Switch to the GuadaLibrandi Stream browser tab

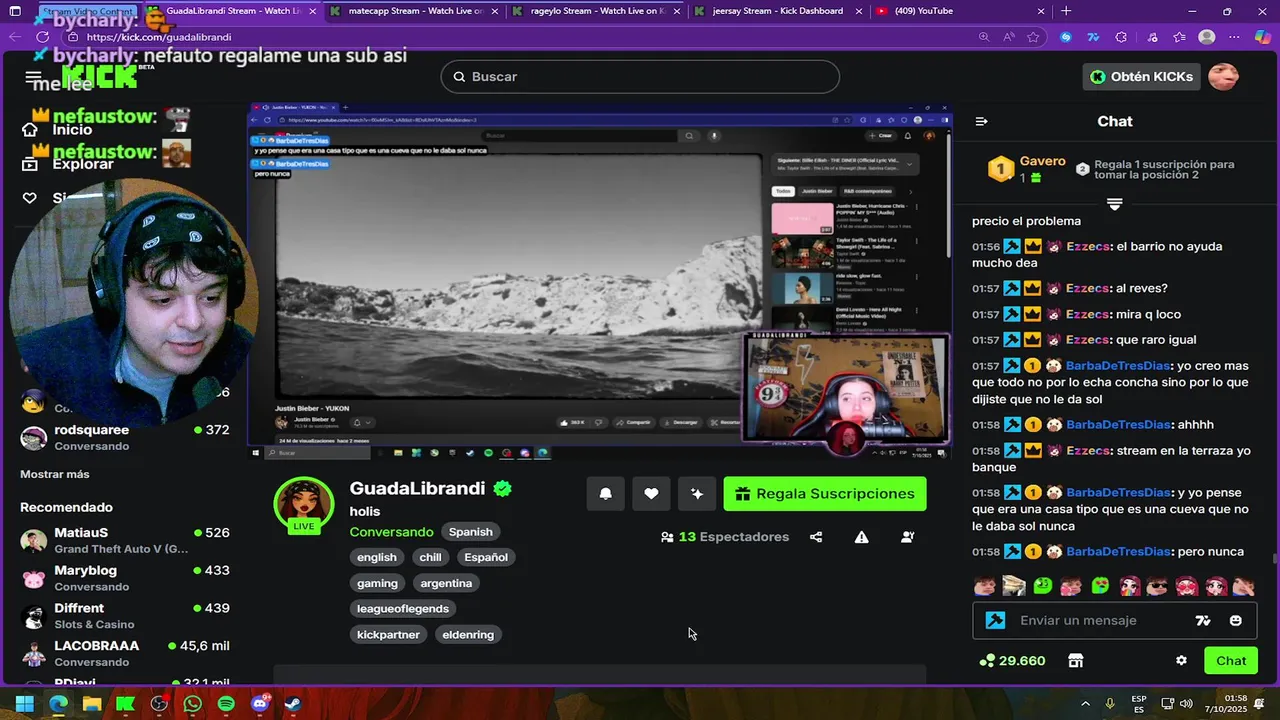(x=230, y=11)
